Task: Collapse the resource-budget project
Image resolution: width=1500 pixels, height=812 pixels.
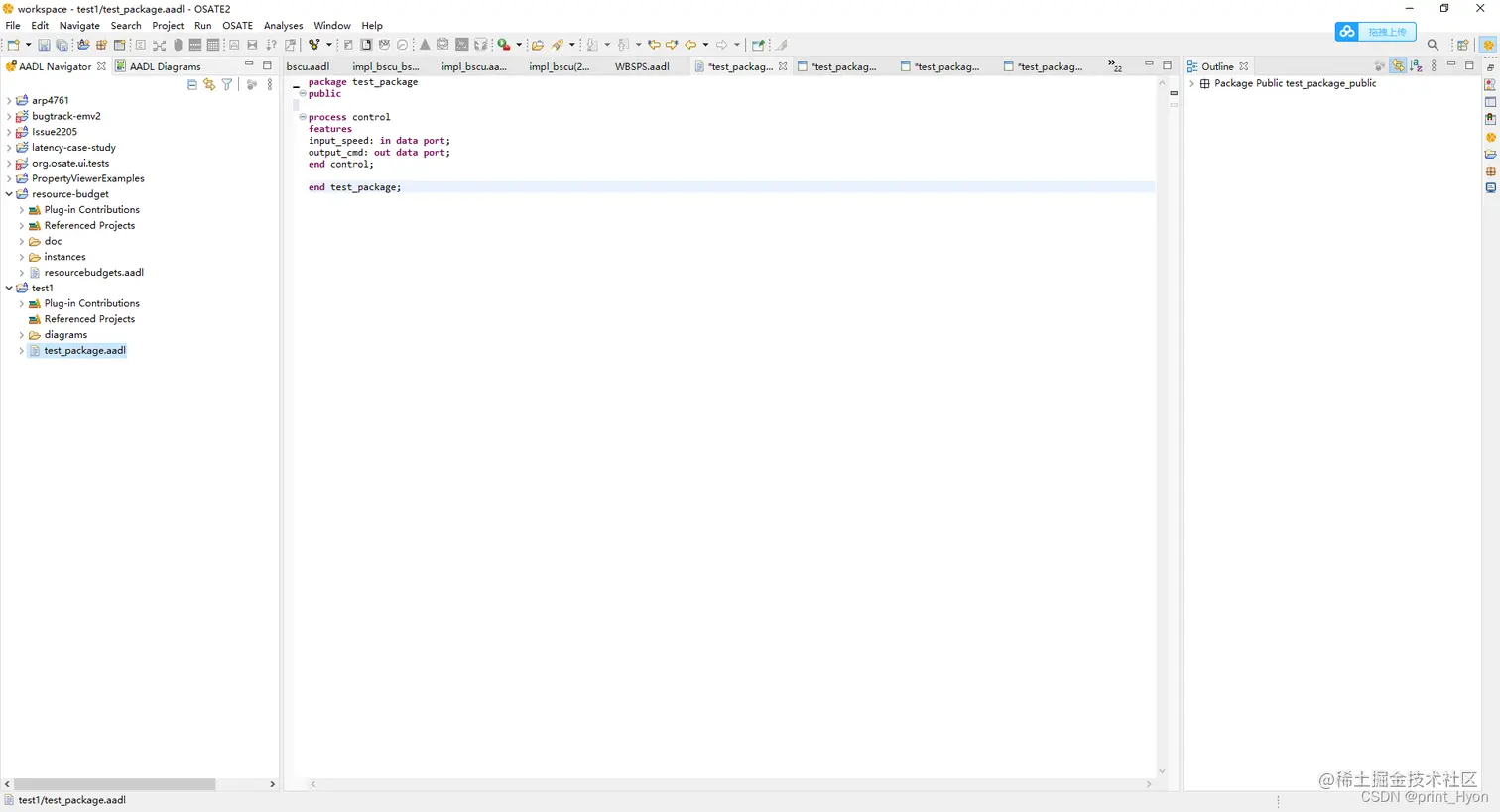Action: 9,194
